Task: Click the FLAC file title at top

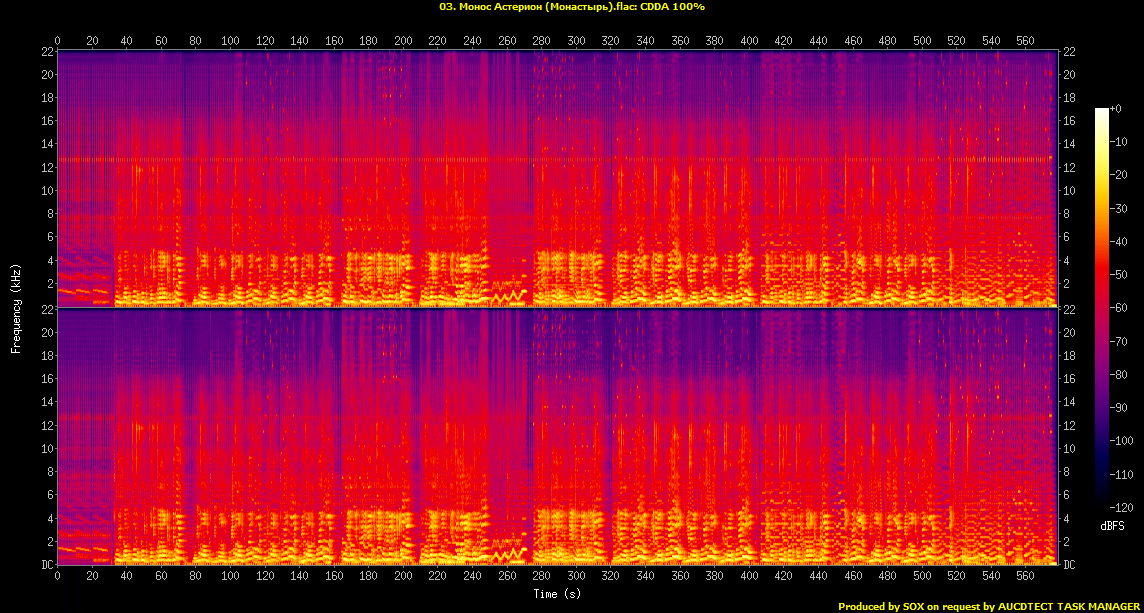Action: coord(572,7)
